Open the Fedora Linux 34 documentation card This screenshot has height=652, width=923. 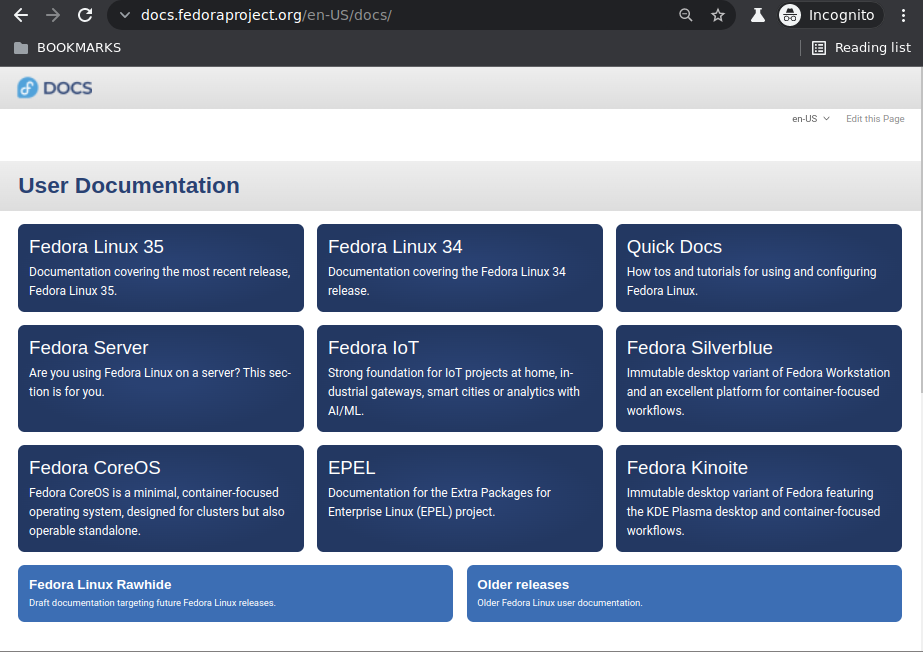point(460,268)
